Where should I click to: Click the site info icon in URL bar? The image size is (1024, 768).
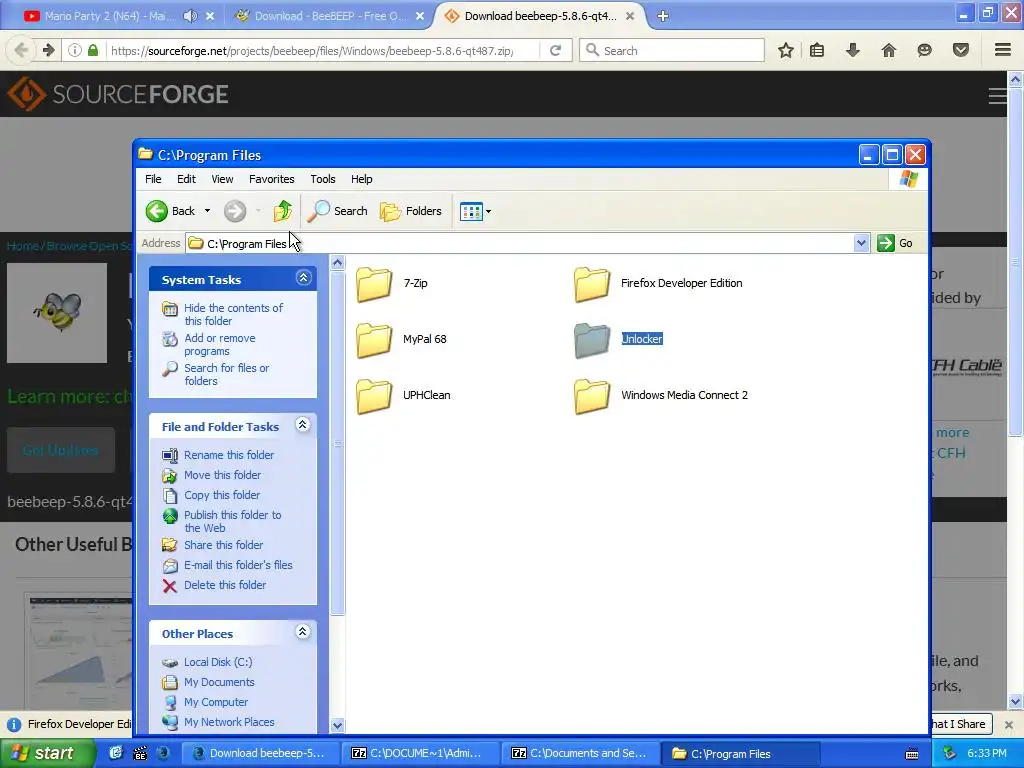pos(75,50)
